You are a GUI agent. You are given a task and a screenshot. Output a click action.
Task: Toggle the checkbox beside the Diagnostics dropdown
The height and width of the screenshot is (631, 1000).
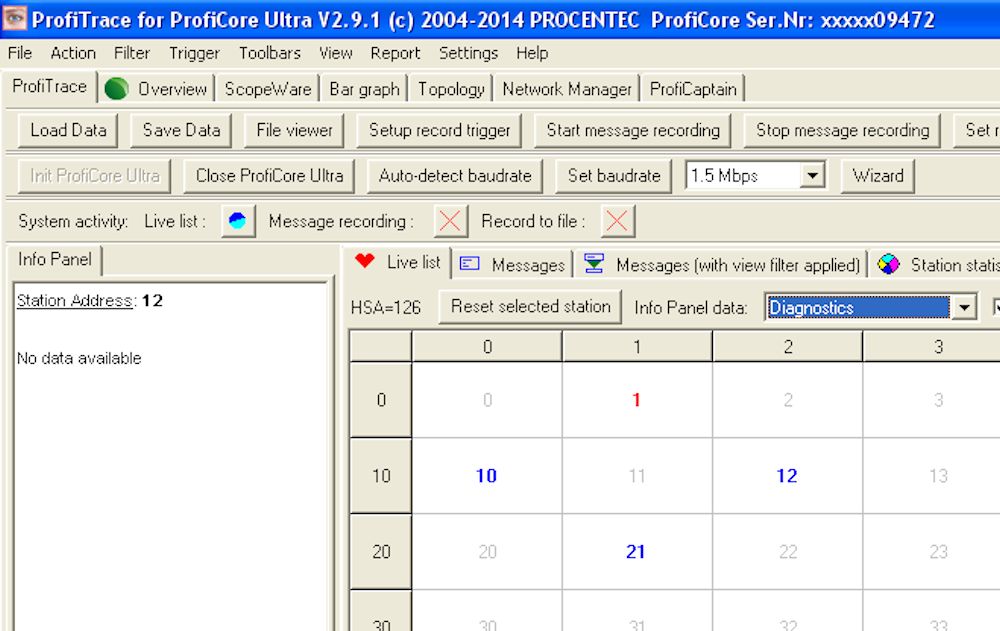coord(996,308)
